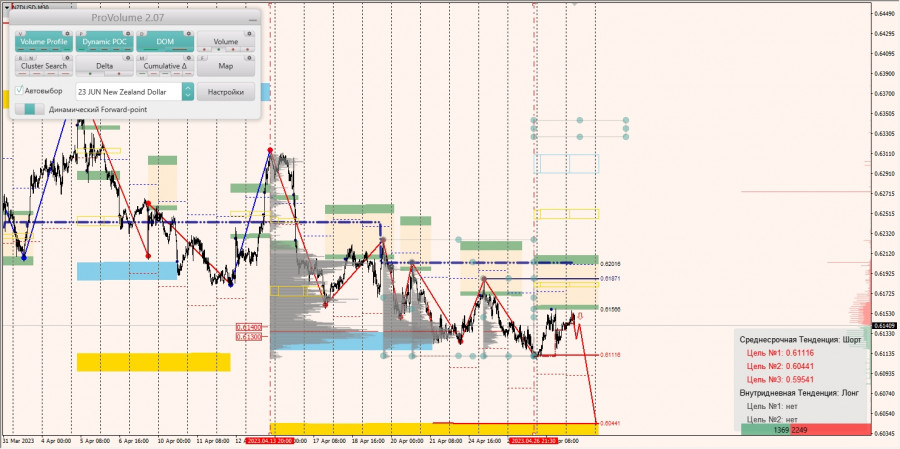Toggle the Cluster Search indicator

coord(44,64)
